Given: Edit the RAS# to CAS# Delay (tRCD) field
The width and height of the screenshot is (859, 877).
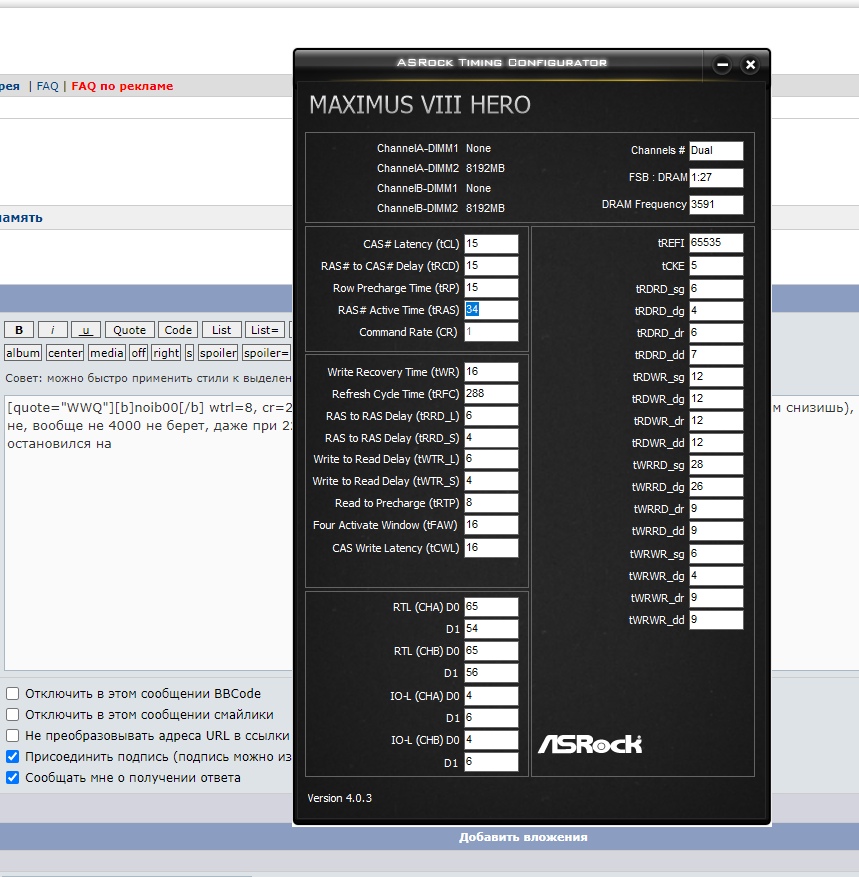Looking at the screenshot, I should coord(491,265).
